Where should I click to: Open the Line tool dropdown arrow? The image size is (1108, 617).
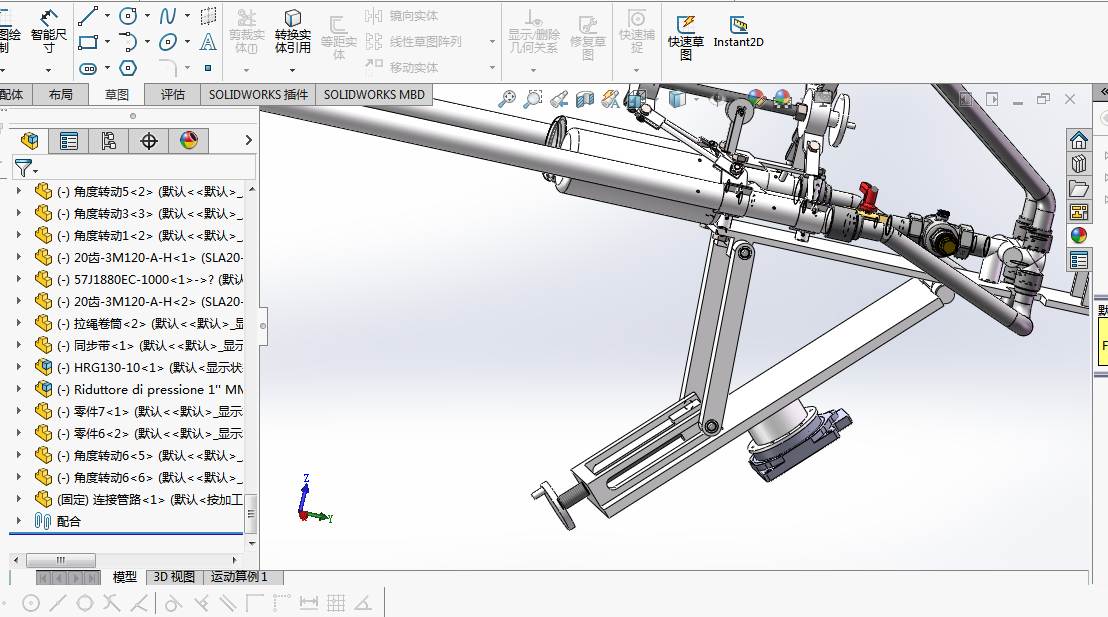point(107,16)
